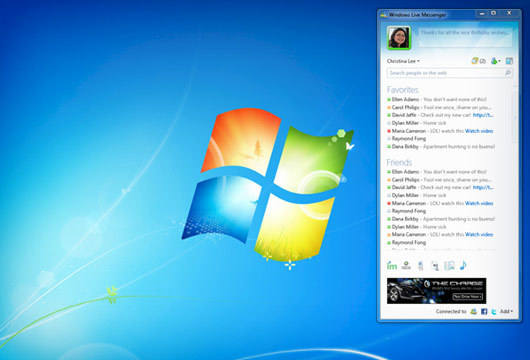Click the blue music note icon

point(463,265)
